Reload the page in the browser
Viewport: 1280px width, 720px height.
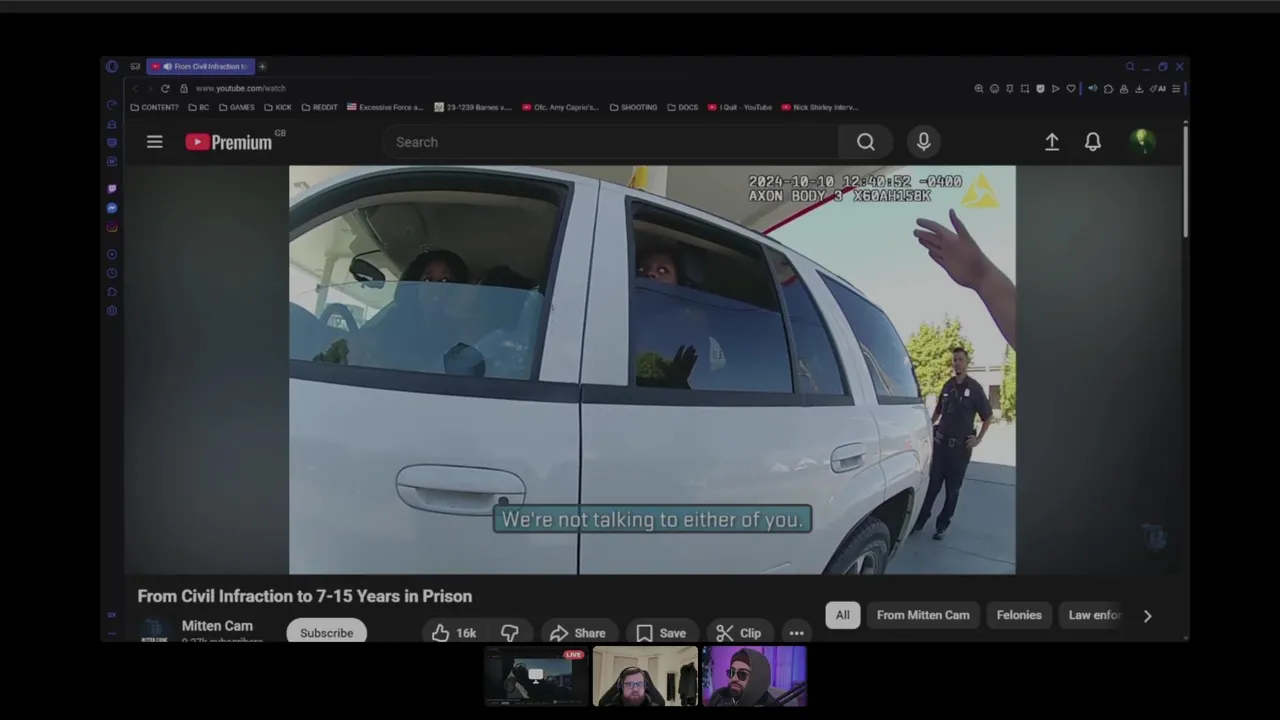click(x=165, y=88)
